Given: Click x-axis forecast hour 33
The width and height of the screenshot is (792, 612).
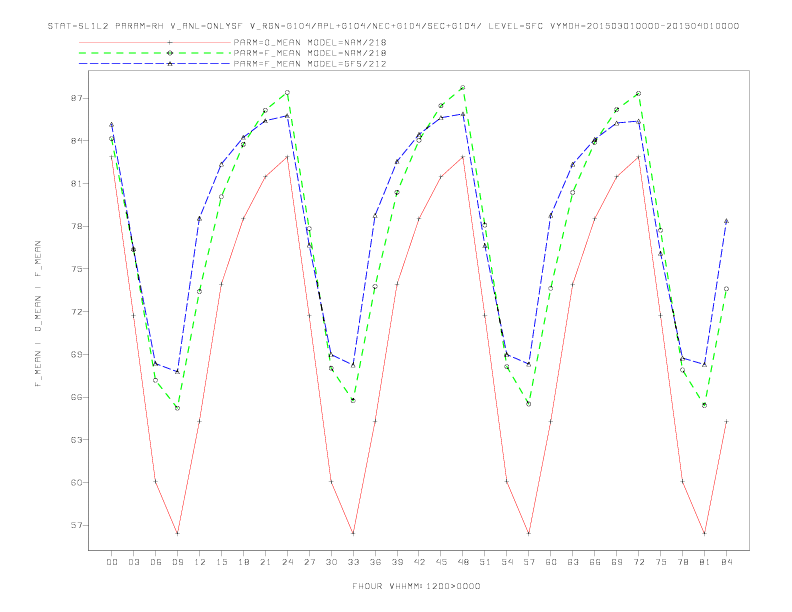Looking at the screenshot, I should [x=353, y=562].
